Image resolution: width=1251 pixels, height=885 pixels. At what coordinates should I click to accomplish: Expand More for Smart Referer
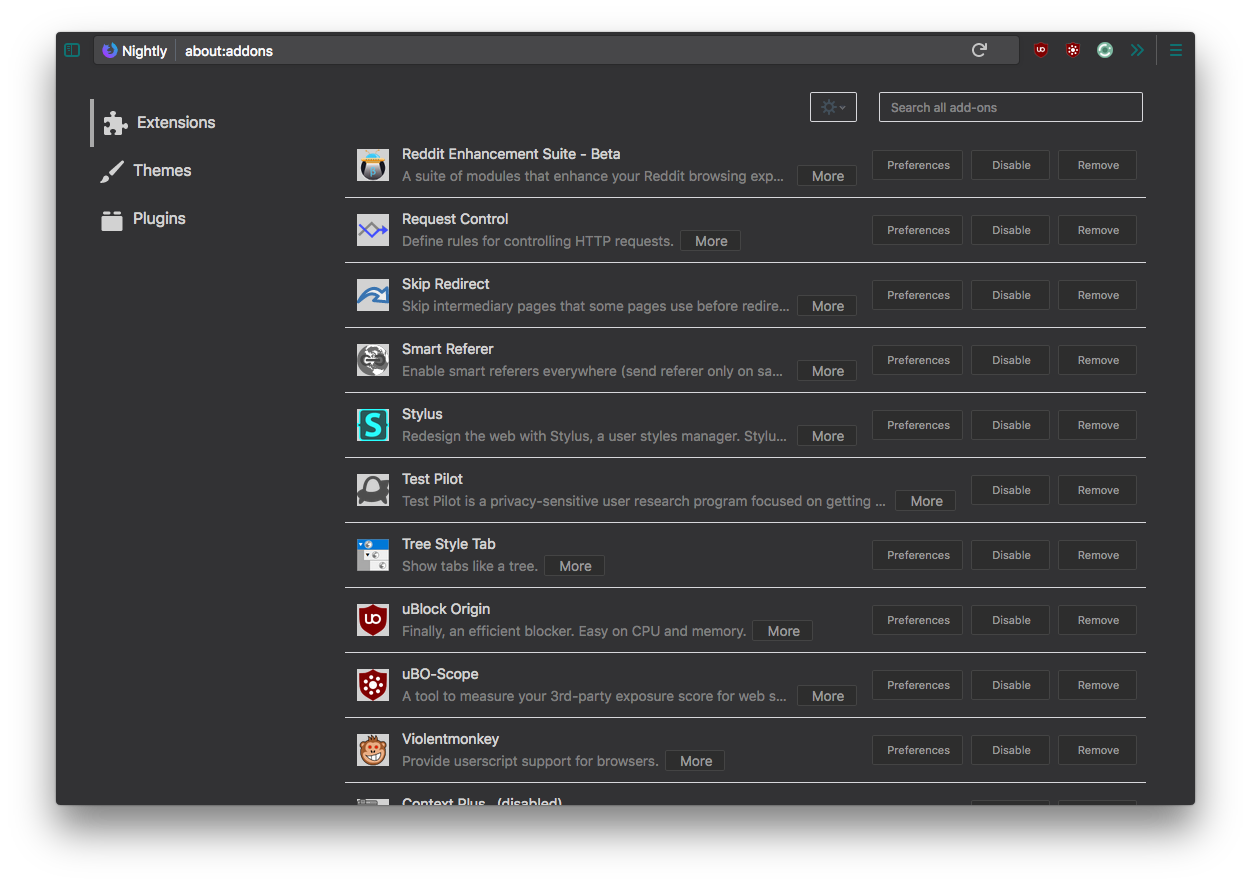(x=827, y=371)
